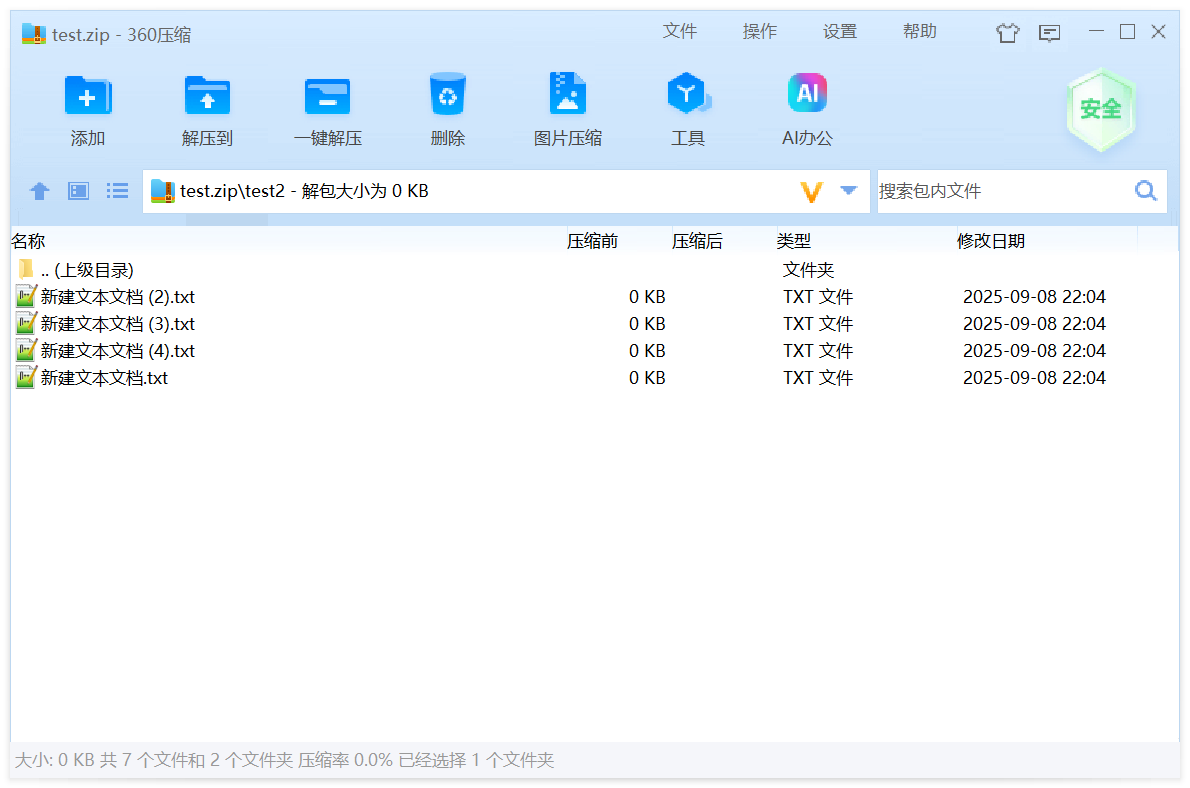Open the skin changer shirt icon
This screenshot has width=1190, height=788.
coord(1007,33)
